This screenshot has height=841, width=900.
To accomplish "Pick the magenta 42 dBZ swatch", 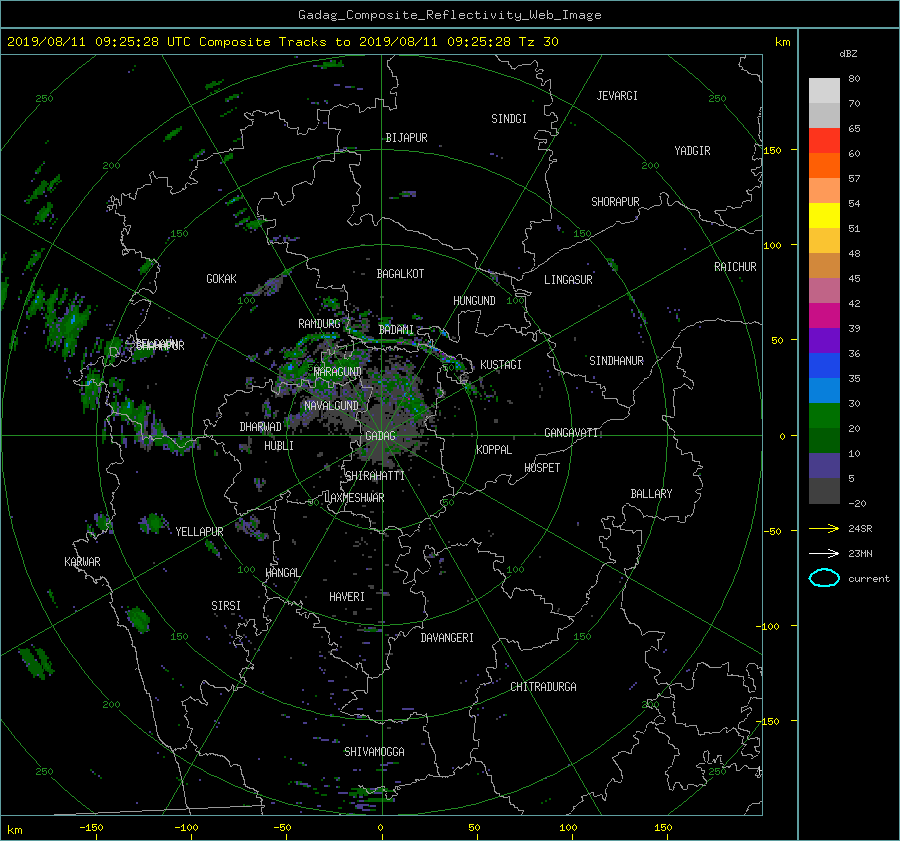I will 824,316.
